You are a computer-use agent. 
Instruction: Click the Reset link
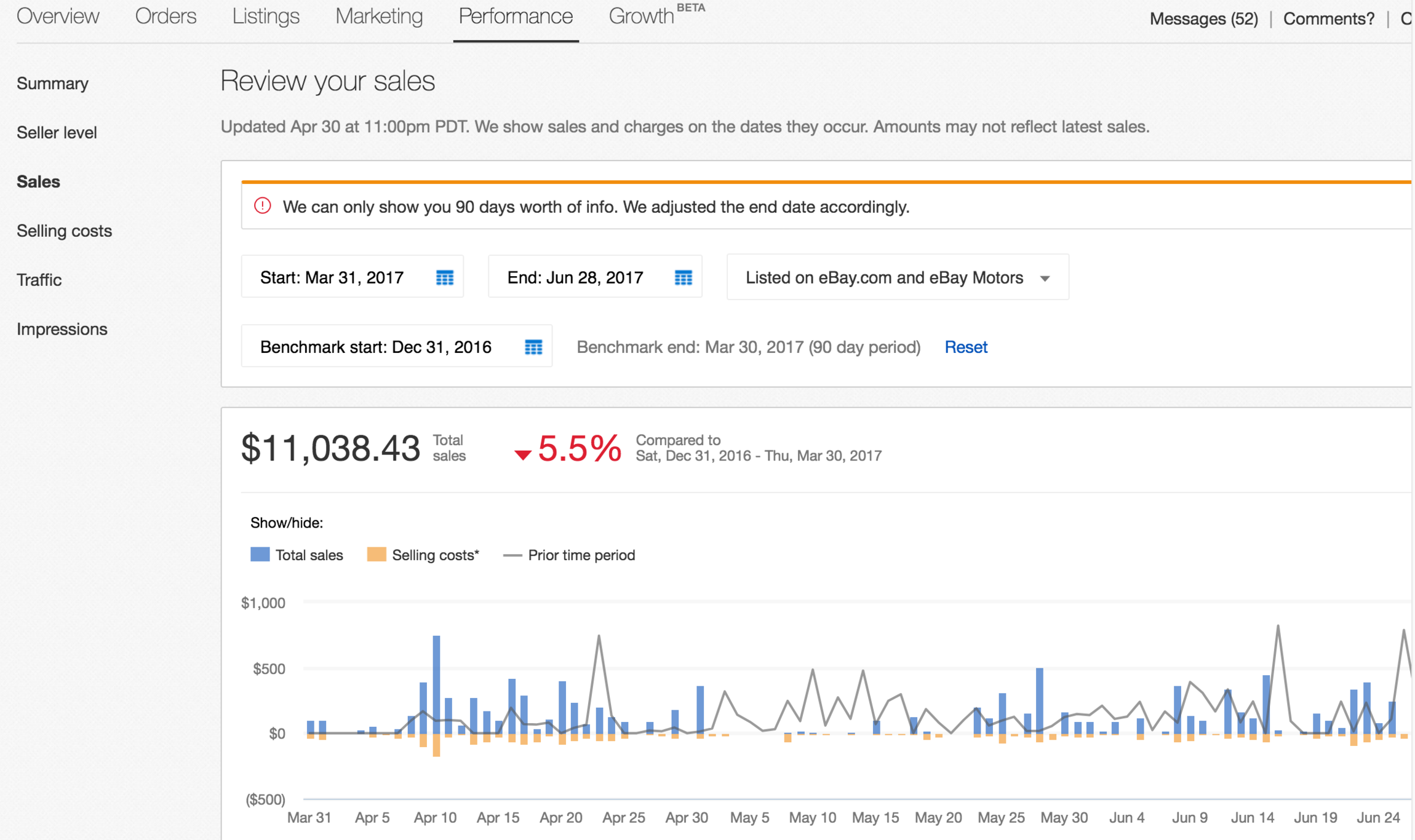965,347
